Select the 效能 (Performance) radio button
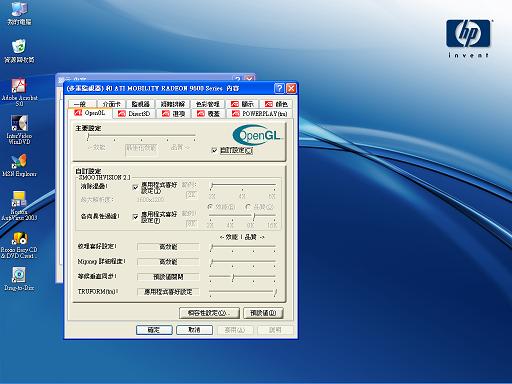The image size is (512, 384). point(210,207)
